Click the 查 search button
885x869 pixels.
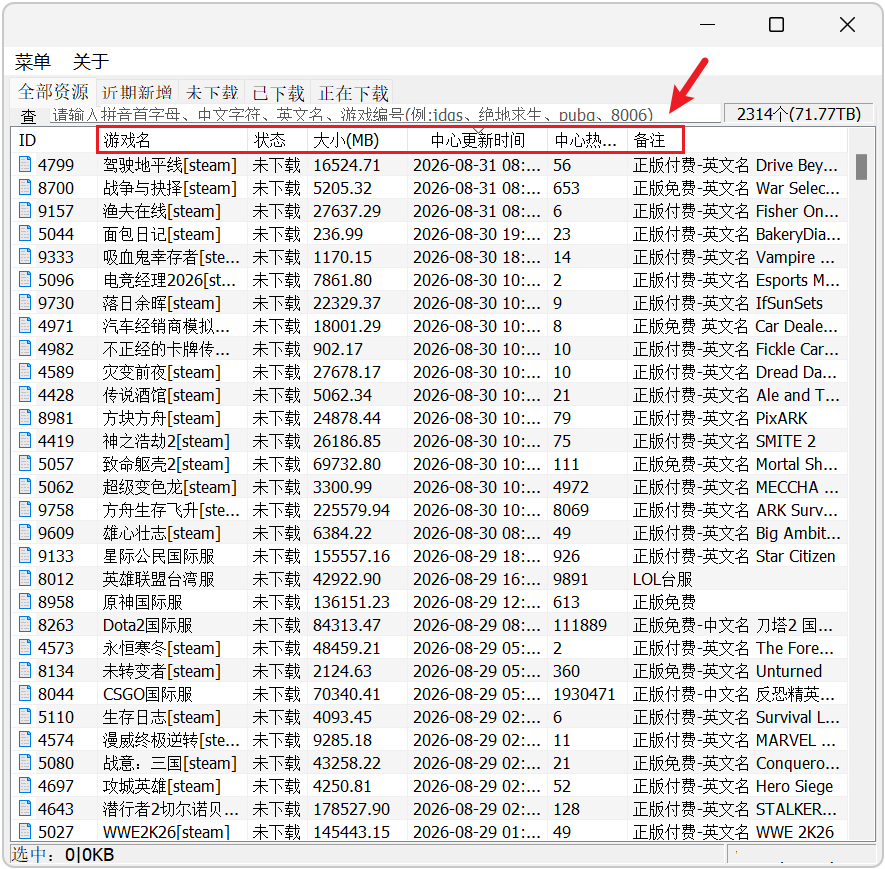[x=28, y=116]
